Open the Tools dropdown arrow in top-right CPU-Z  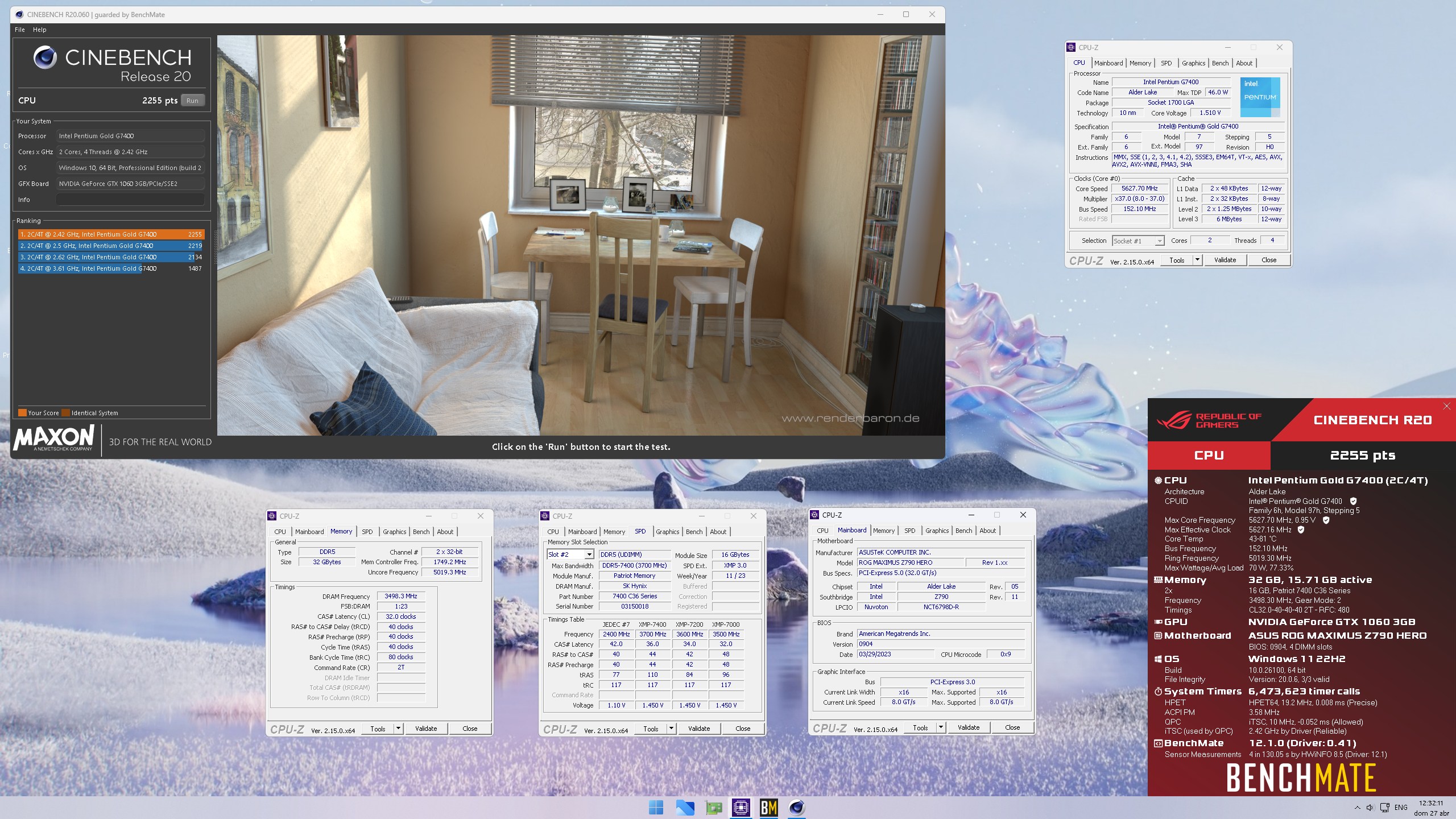[x=1197, y=260]
